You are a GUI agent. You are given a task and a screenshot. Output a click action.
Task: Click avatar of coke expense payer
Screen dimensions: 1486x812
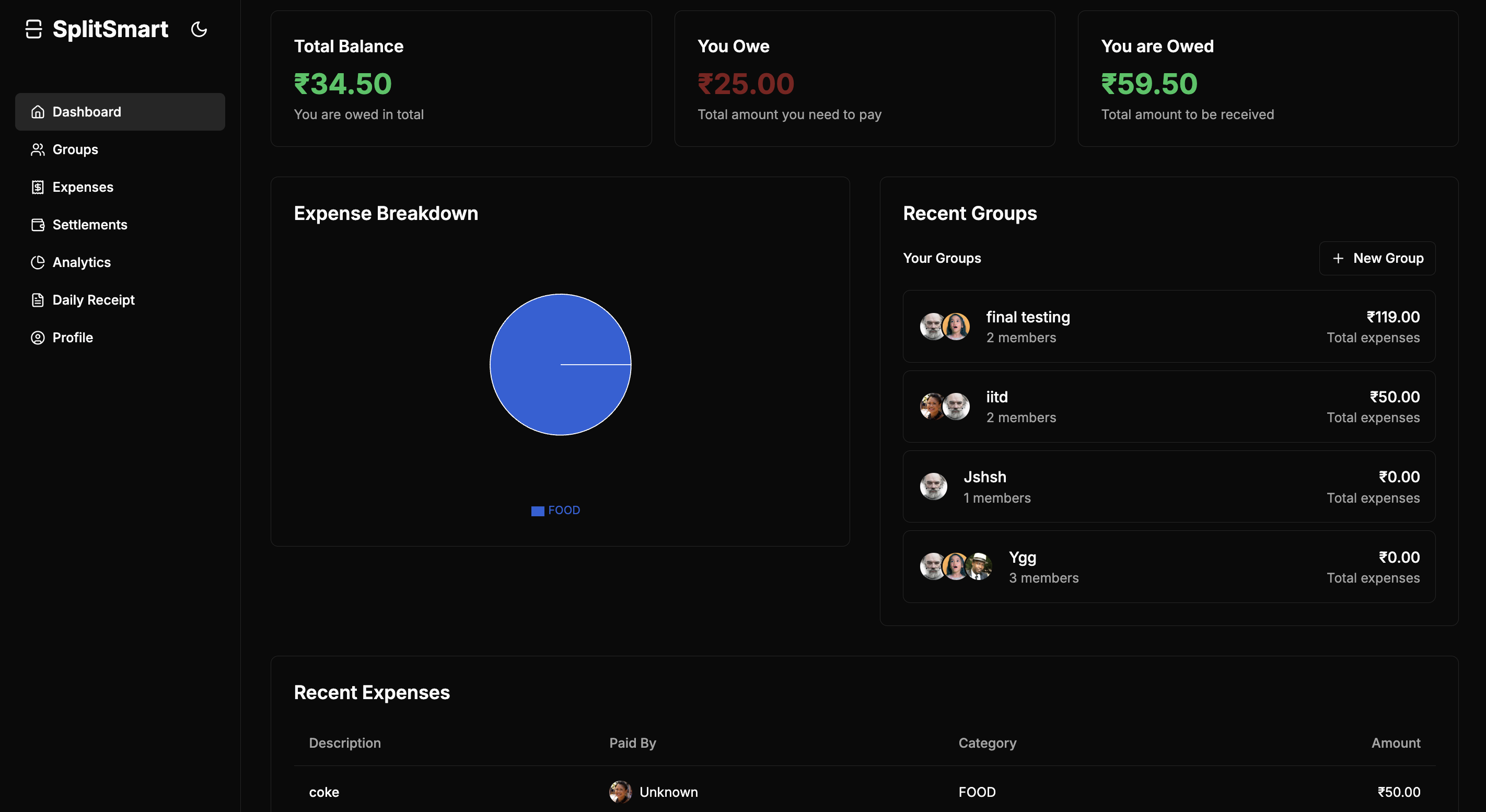point(620,792)
